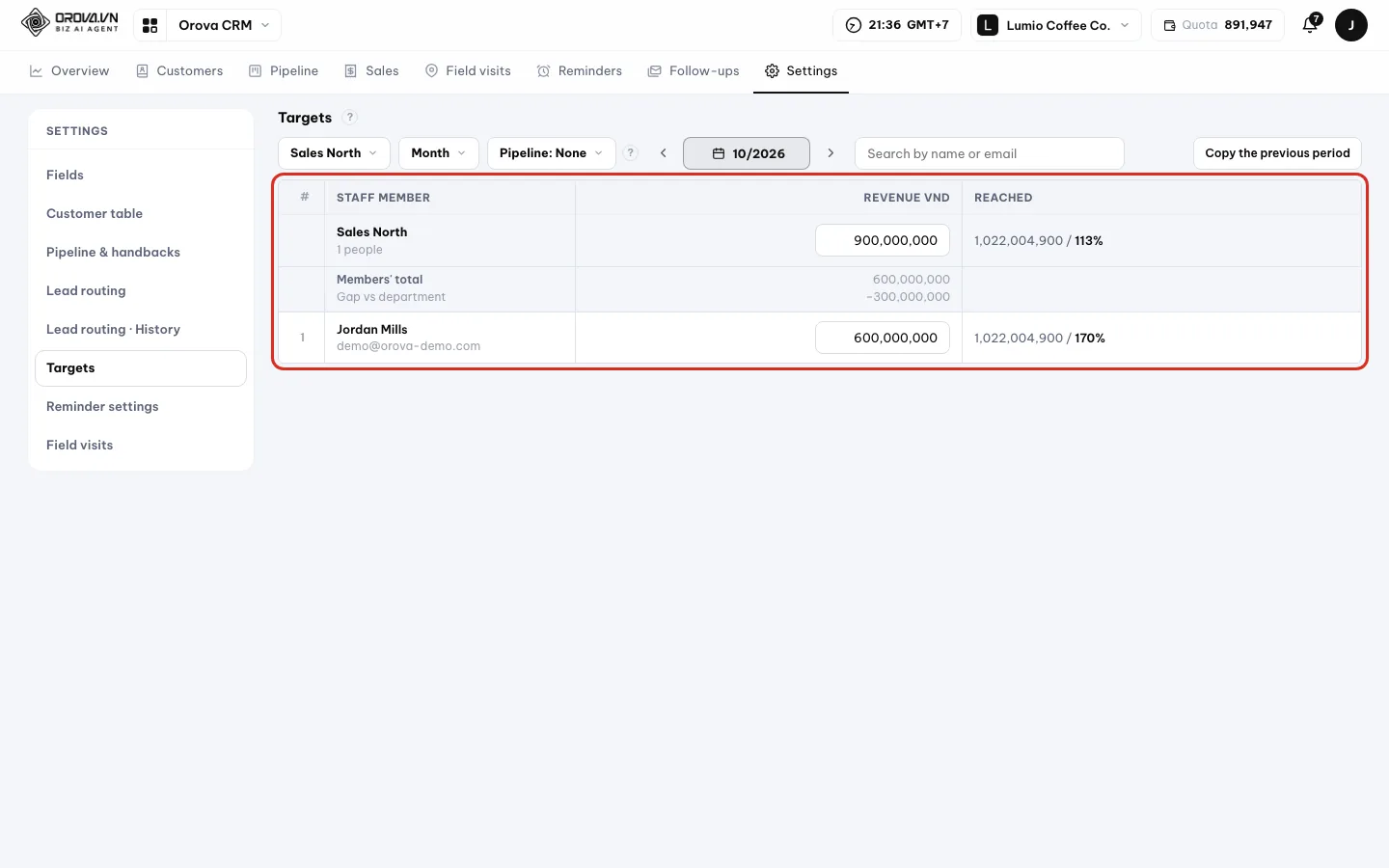Open the user avatar J menu
Screen dimensions: 1389x868
[1350, 25]
